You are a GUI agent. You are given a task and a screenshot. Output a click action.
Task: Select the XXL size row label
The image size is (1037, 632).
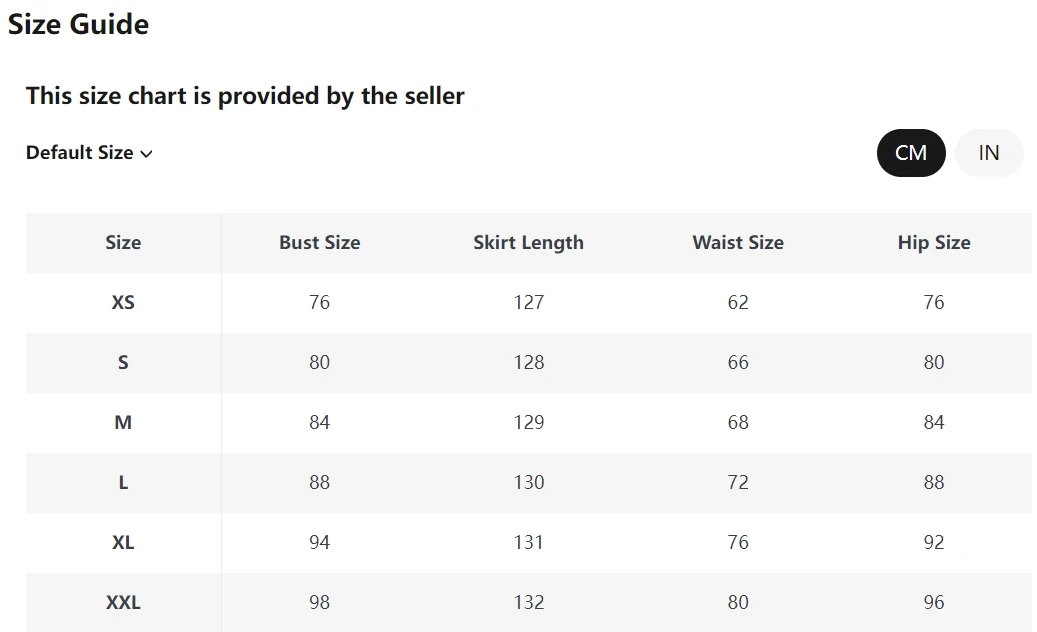point(123,603)
